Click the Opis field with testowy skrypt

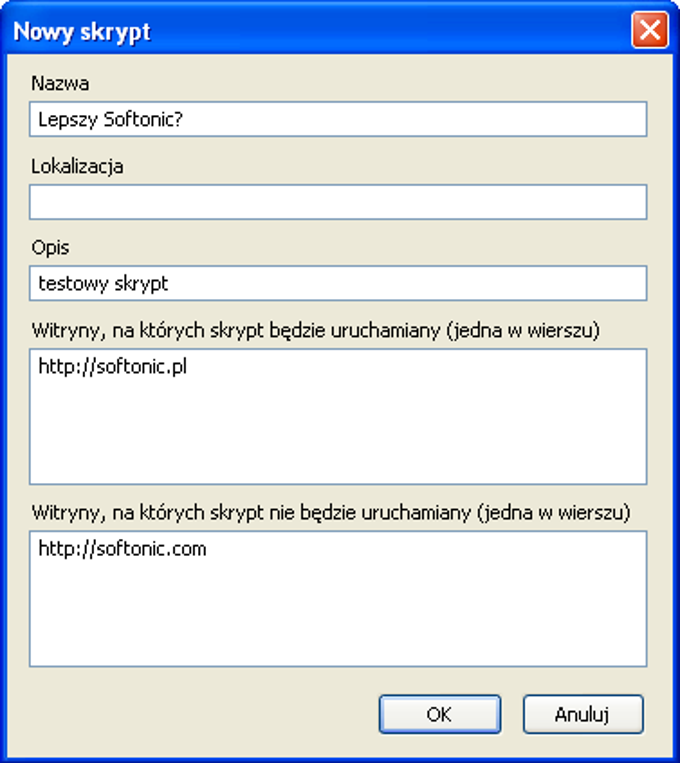point(338,283)
